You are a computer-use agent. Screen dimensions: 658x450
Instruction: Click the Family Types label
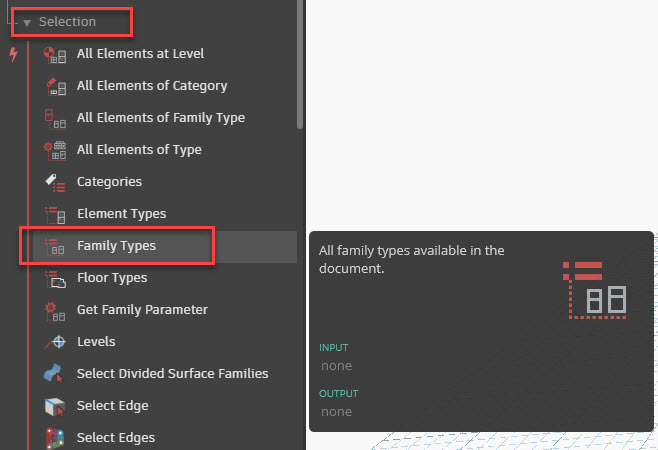coord(117,246)
